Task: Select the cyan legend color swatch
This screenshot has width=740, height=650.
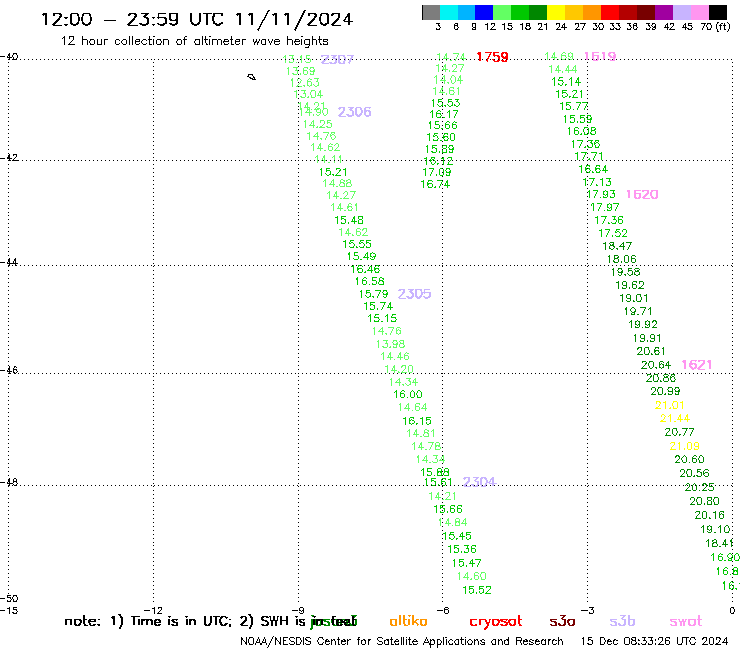Action: pos(449,12)
